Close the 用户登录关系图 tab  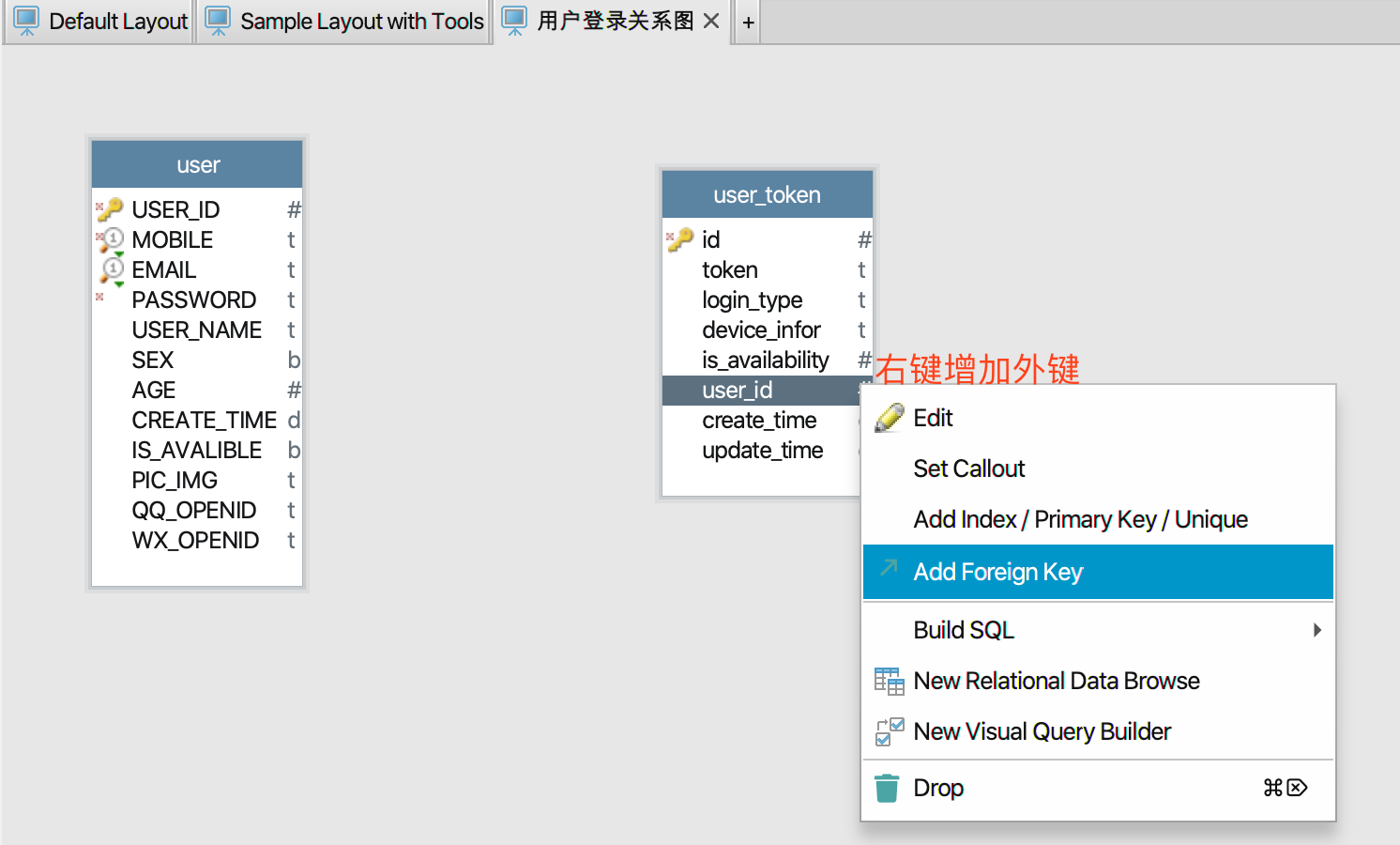[x=711, y=21]
